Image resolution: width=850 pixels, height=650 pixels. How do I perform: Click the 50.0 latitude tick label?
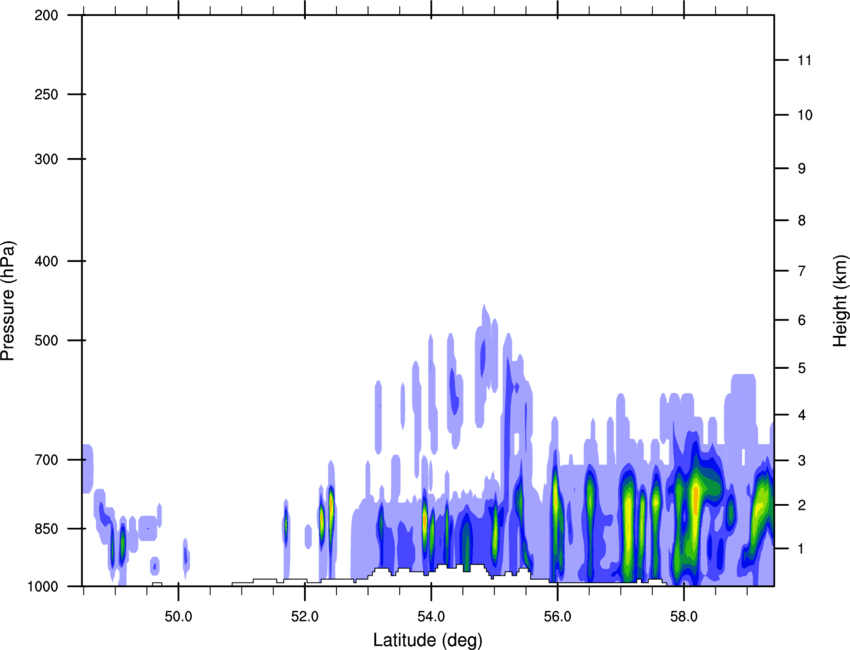[x=179, y=616]
